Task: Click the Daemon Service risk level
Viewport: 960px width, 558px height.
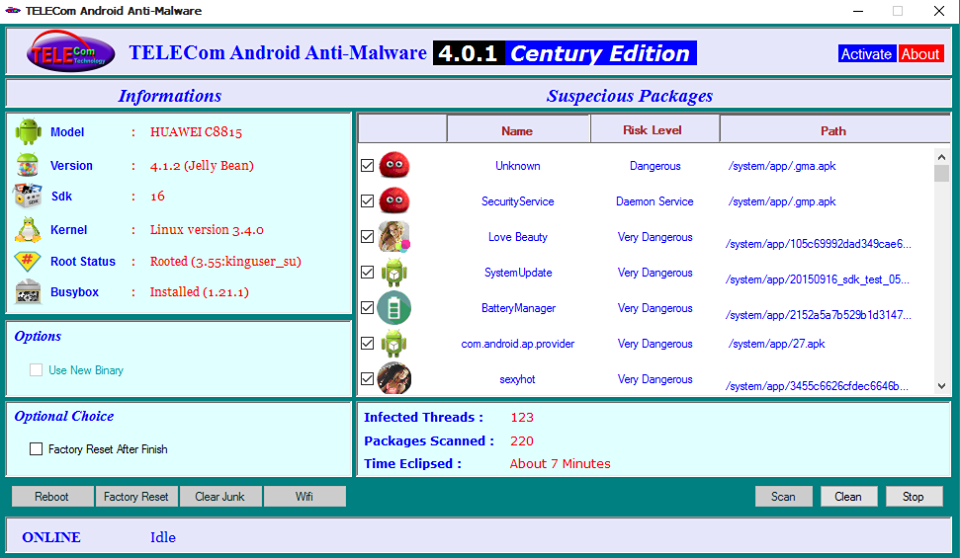Action: (x=654, y=202)
